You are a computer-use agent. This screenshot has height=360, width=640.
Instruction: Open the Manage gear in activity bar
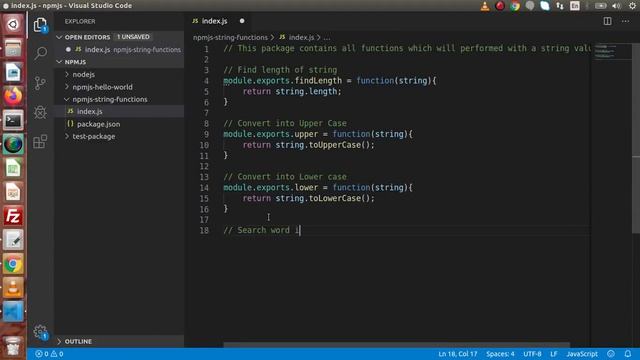click(40, 332)
